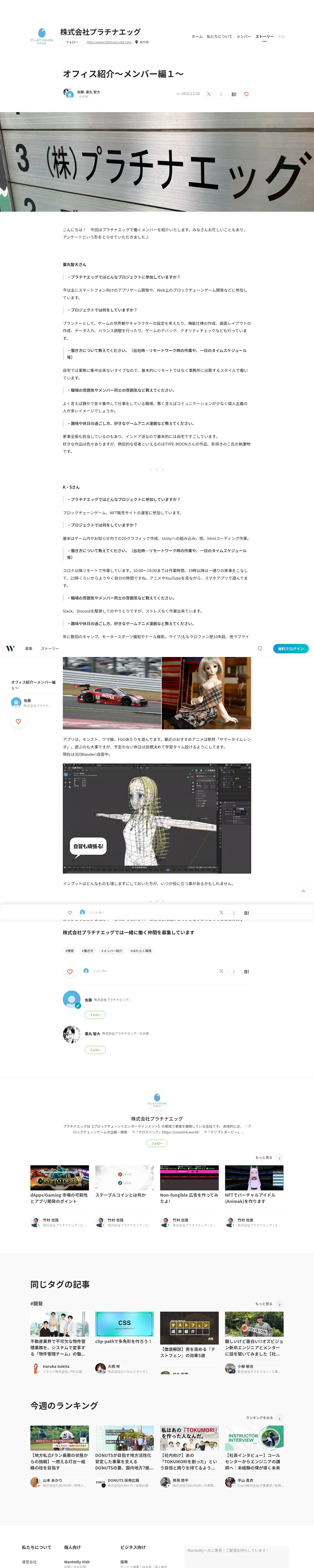Open 募集 in Wantedly sticky navigation
Viewport: 314px width, 1568px height.
[x=29, y=648]
